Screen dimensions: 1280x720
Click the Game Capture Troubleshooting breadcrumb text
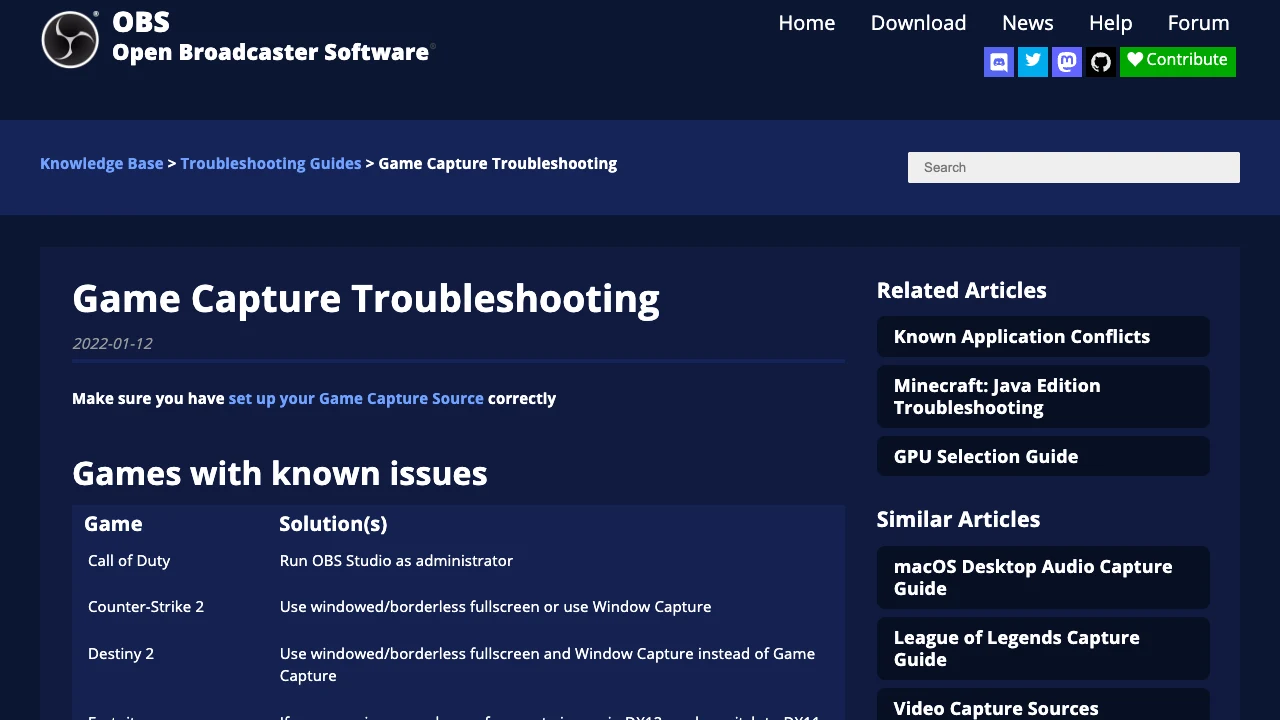[498, 163]
